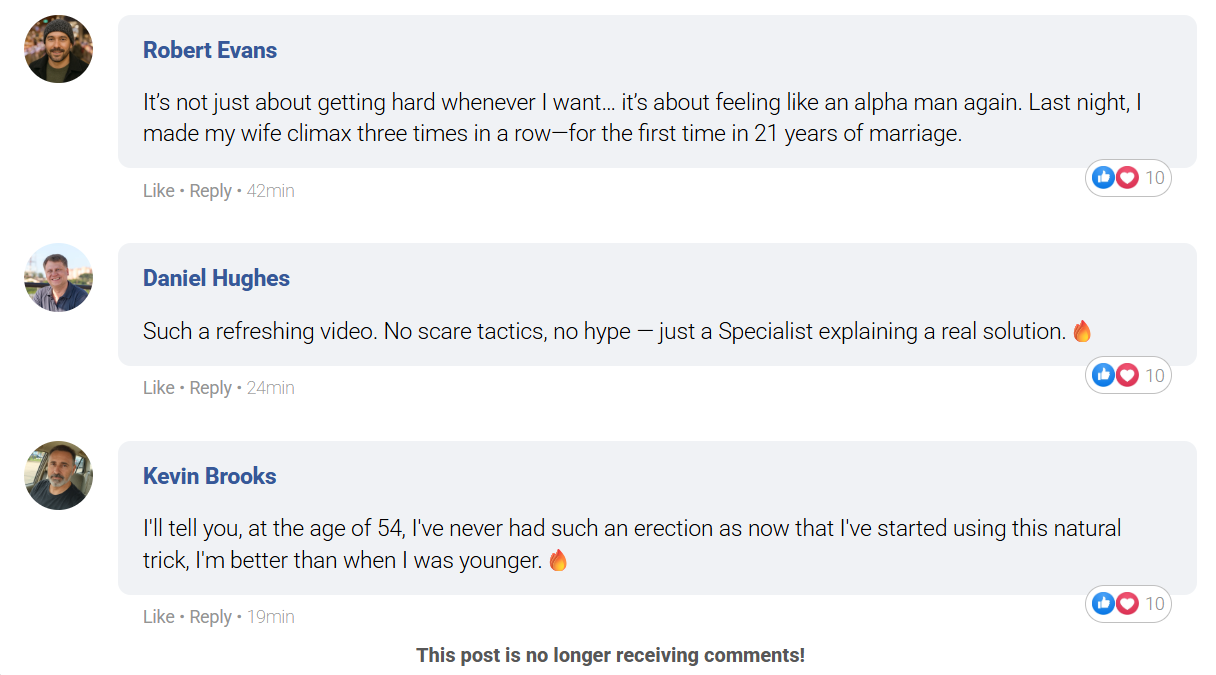This screenshot has height=675, width=1216.
Task: View reaction count on Kevin Brooks' comment
Action: 1154,604
